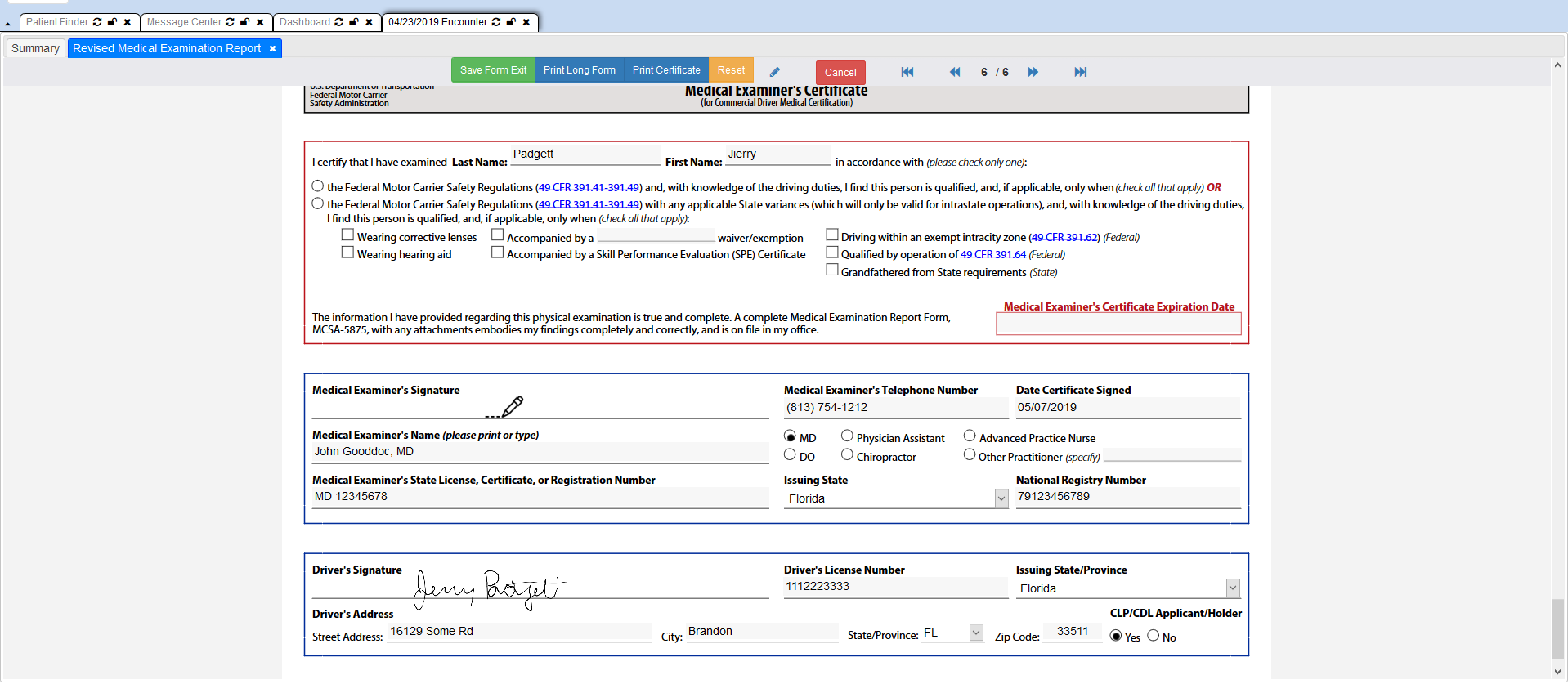Switch to the Message Center tab
Viewport: 1568px width, 684px height.
(x=184, y=22)
